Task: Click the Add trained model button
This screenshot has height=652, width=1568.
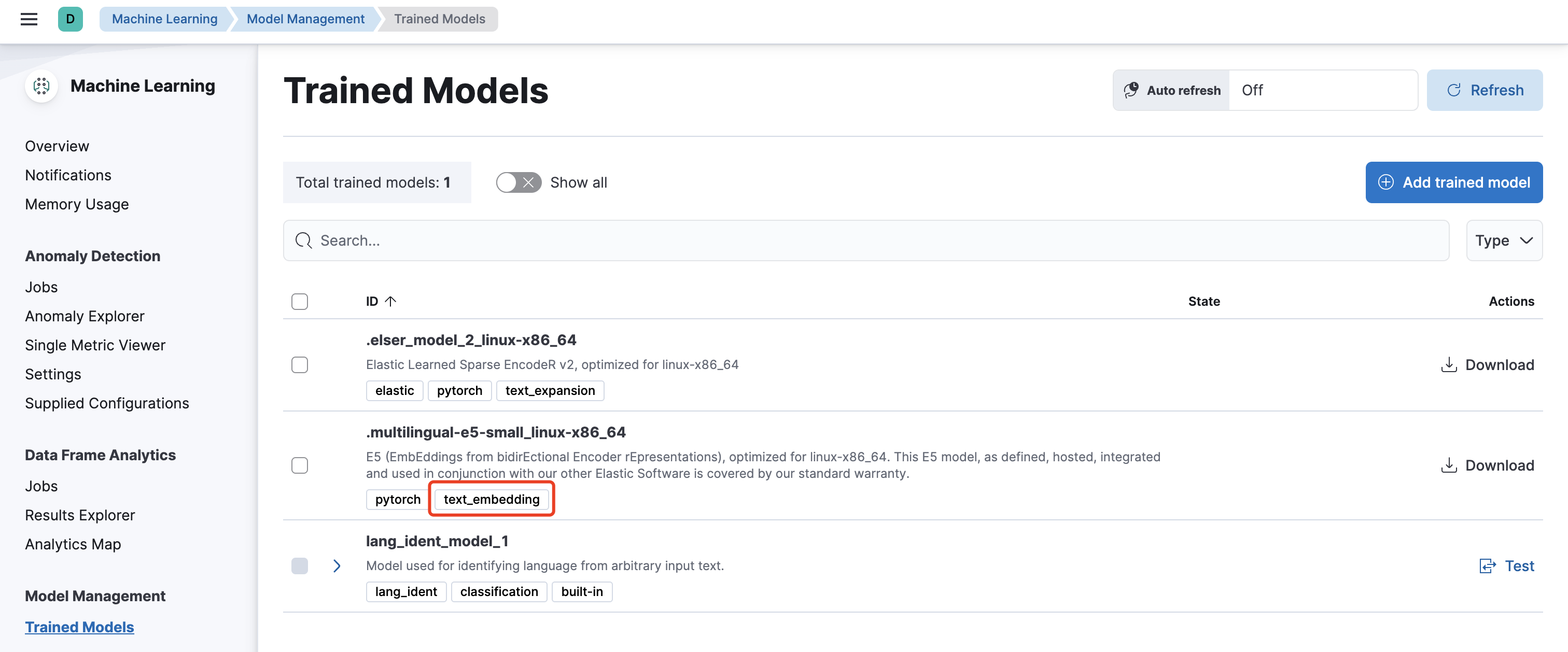Action: [x=1453, y=182]
